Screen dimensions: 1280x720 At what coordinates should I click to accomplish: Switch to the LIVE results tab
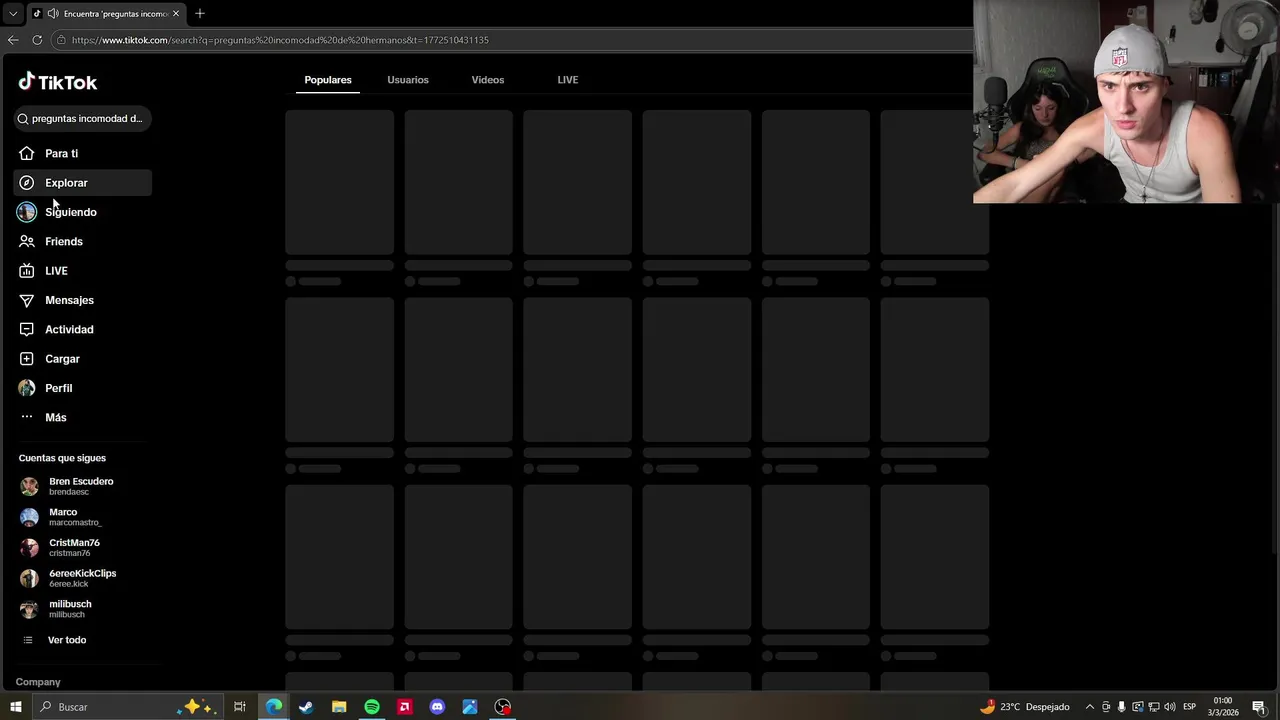point(568,80)
